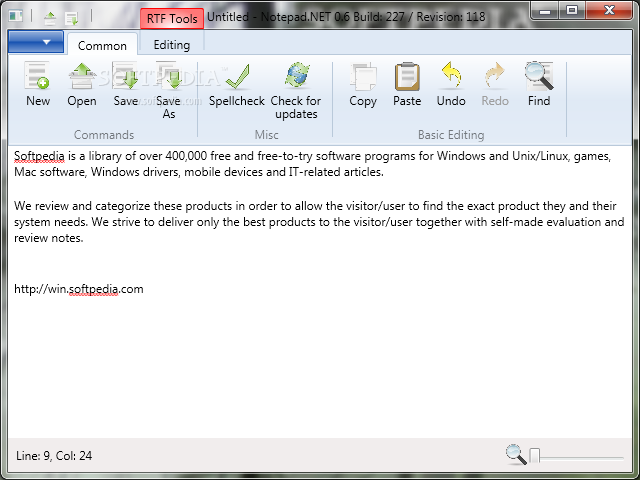
Task: Click the text 'review notes.'
Action: tap(49, 238)
